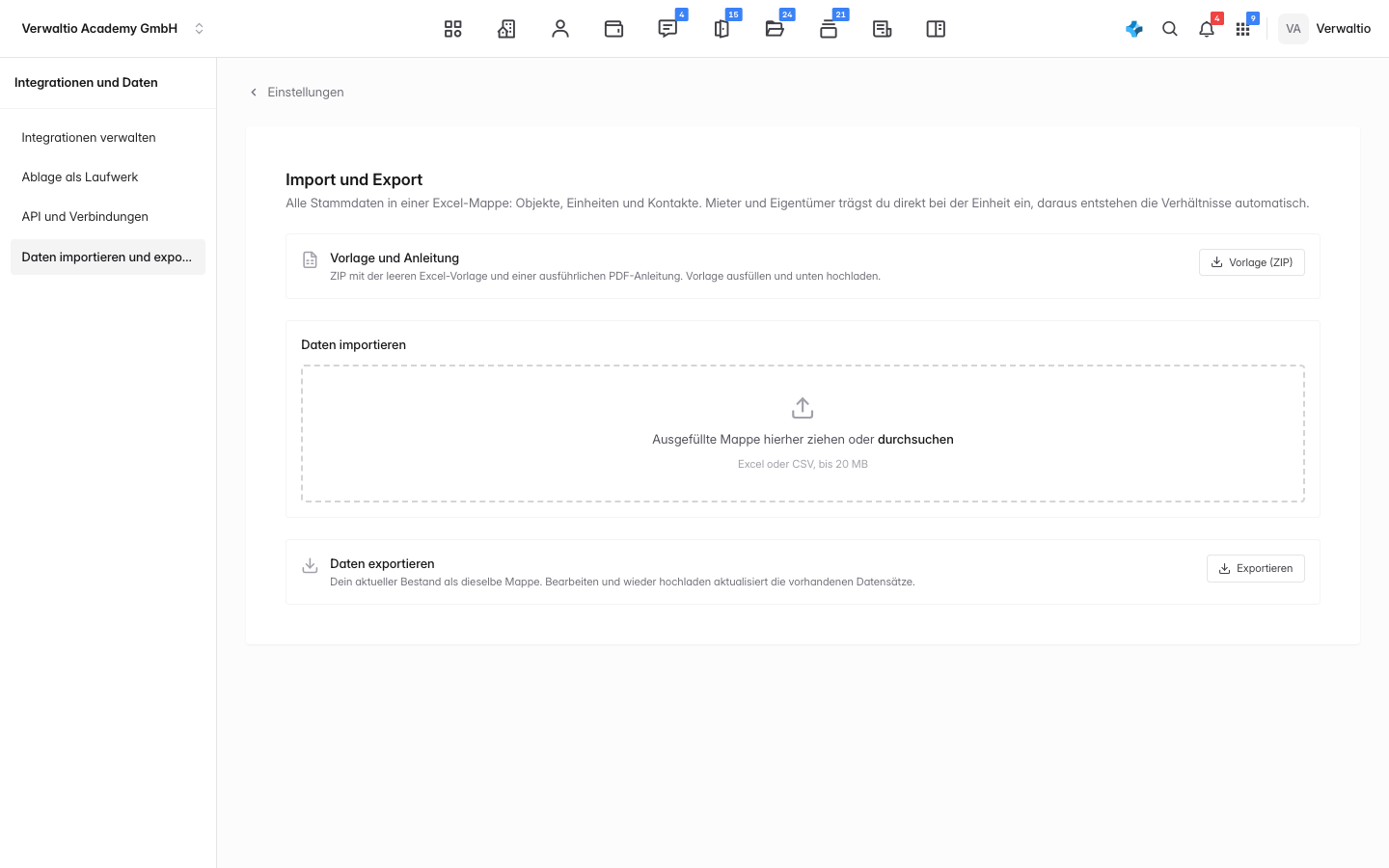1389x868 pixels.
Task: Open the dashboard grid icon in top navigation
Action: point(453,29)
